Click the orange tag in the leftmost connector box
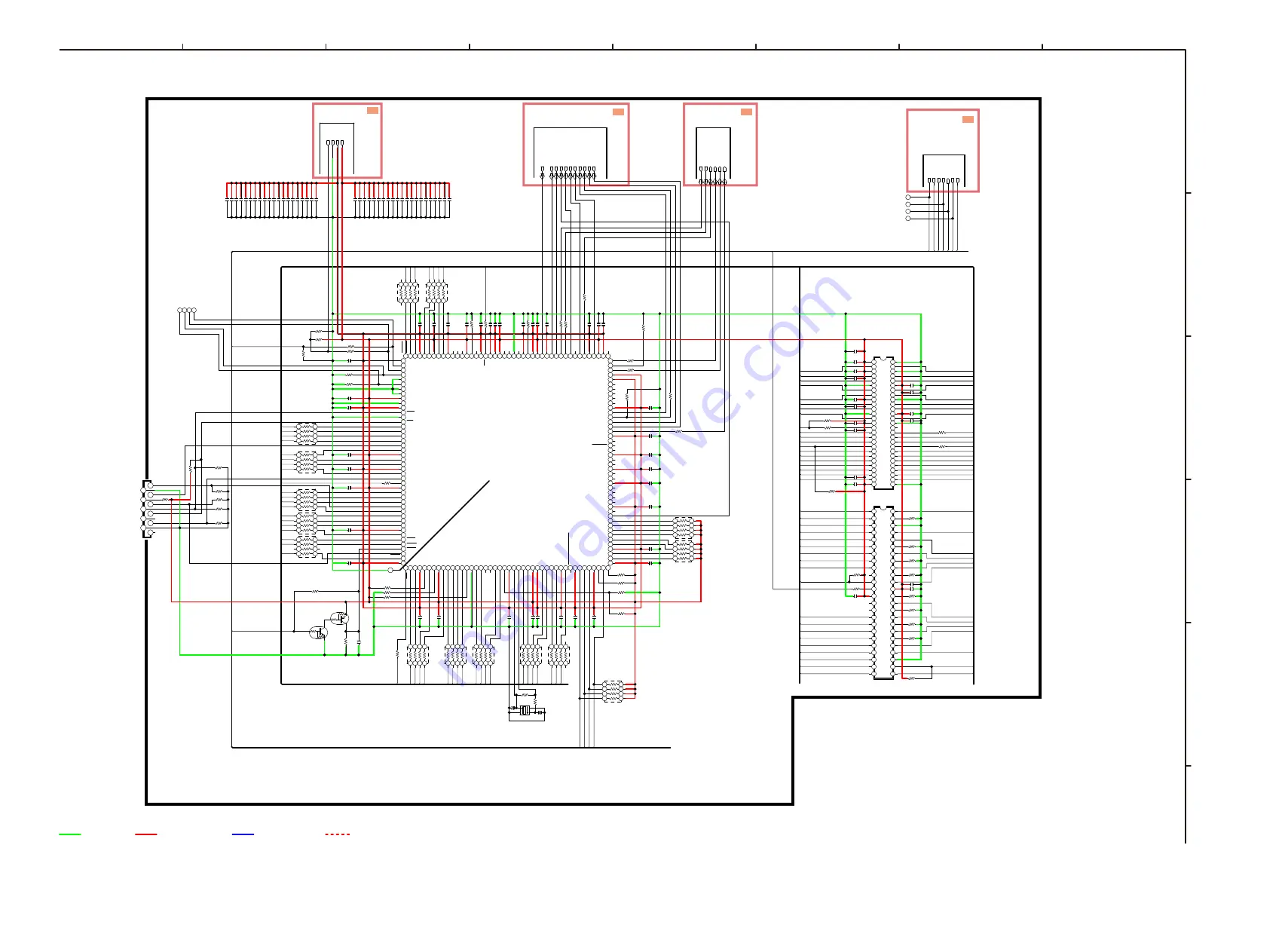1282x952 pixels. [x=372, y=111]
